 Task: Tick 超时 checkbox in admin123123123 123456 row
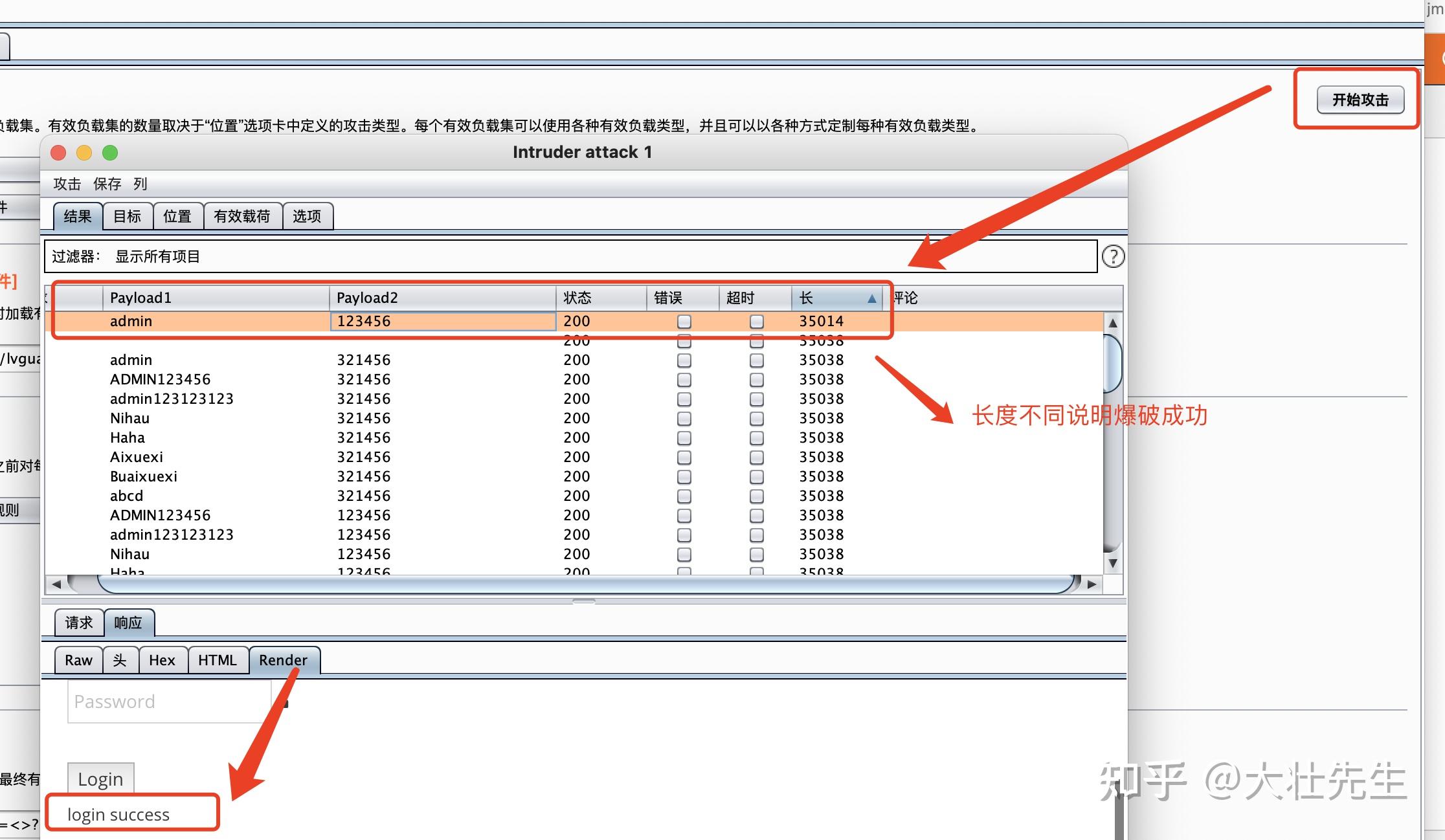coord(756,535)
